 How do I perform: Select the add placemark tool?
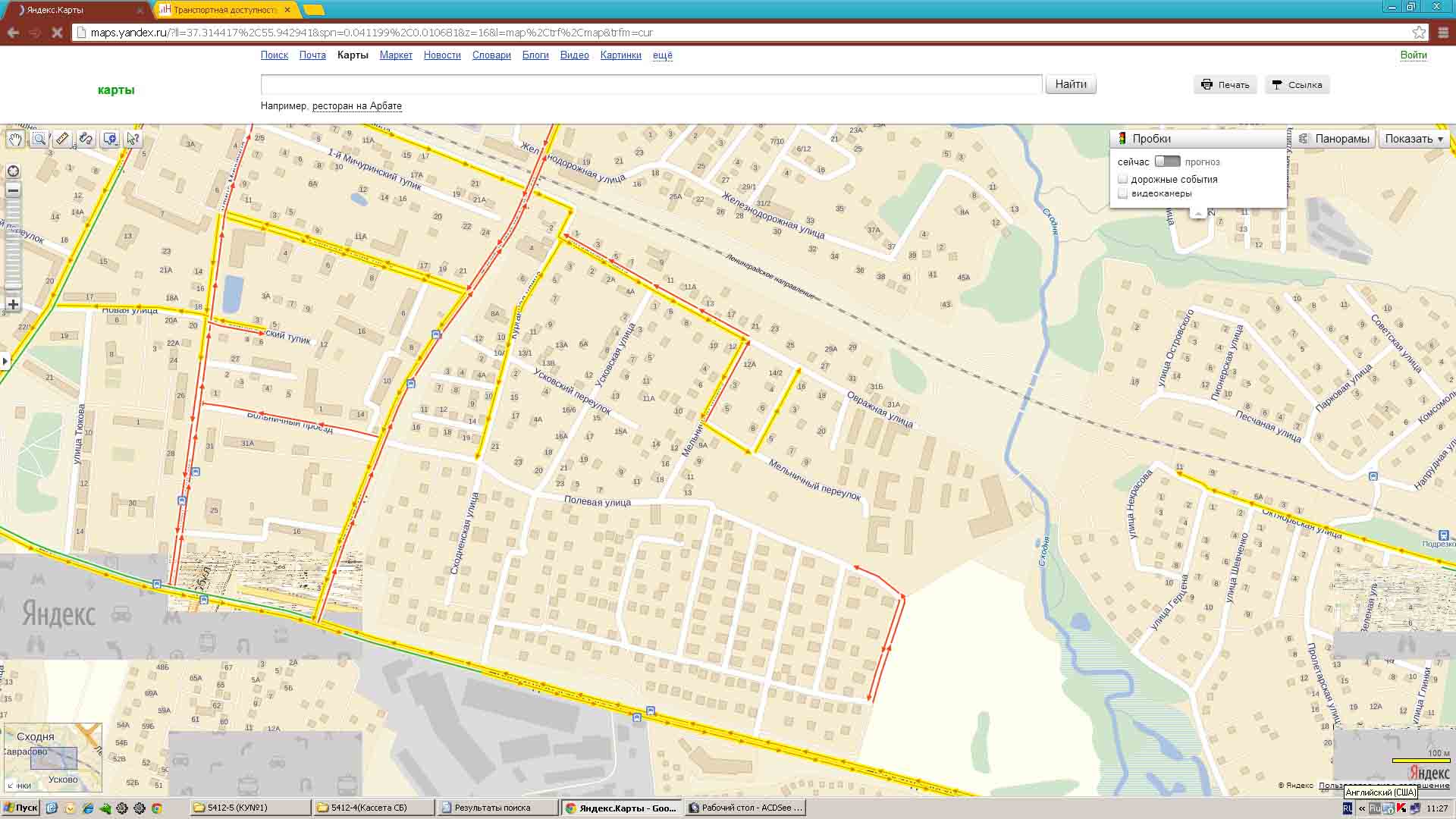[110, 139]
